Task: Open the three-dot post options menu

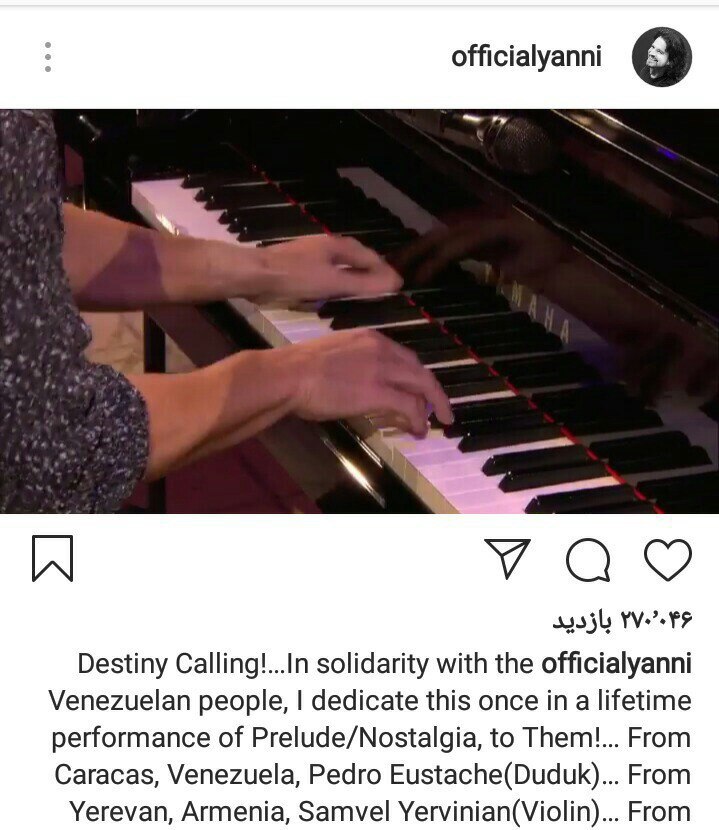Action: (48, 57)
